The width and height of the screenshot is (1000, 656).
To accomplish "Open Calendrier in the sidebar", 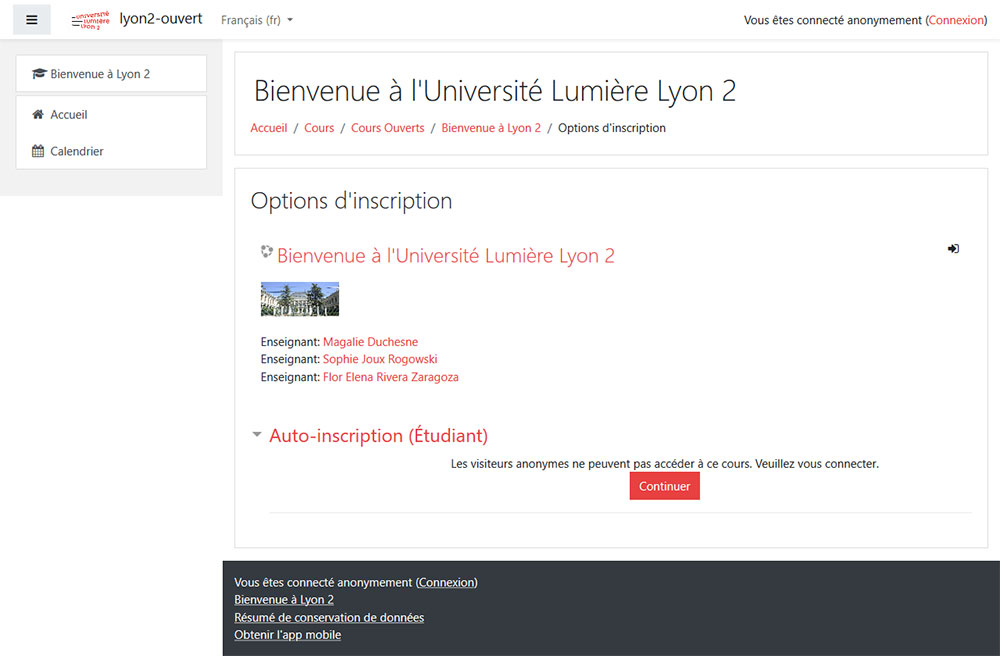I will [111, 151].
